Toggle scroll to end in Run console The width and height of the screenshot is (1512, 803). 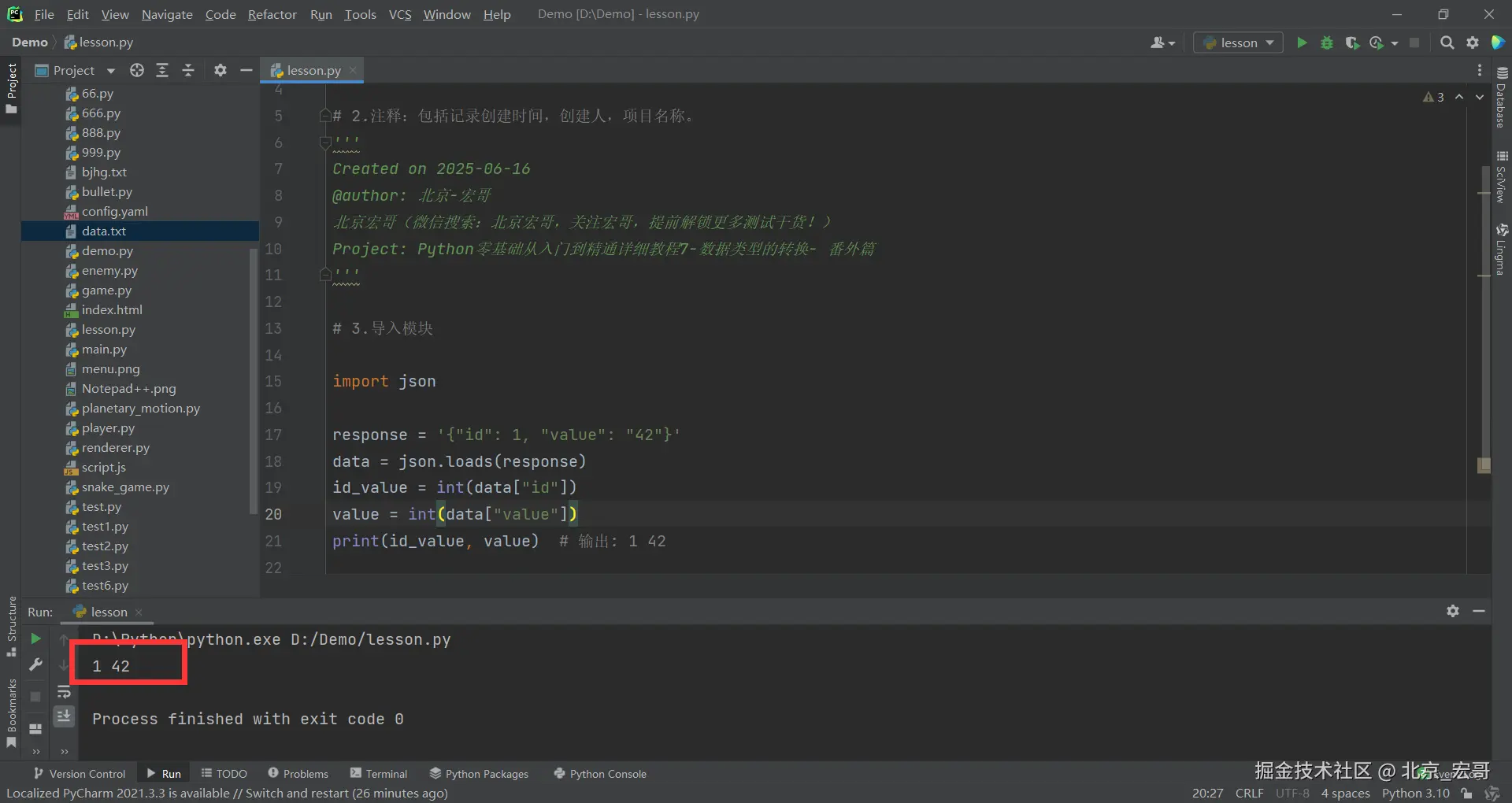click(x=64, y=716)
